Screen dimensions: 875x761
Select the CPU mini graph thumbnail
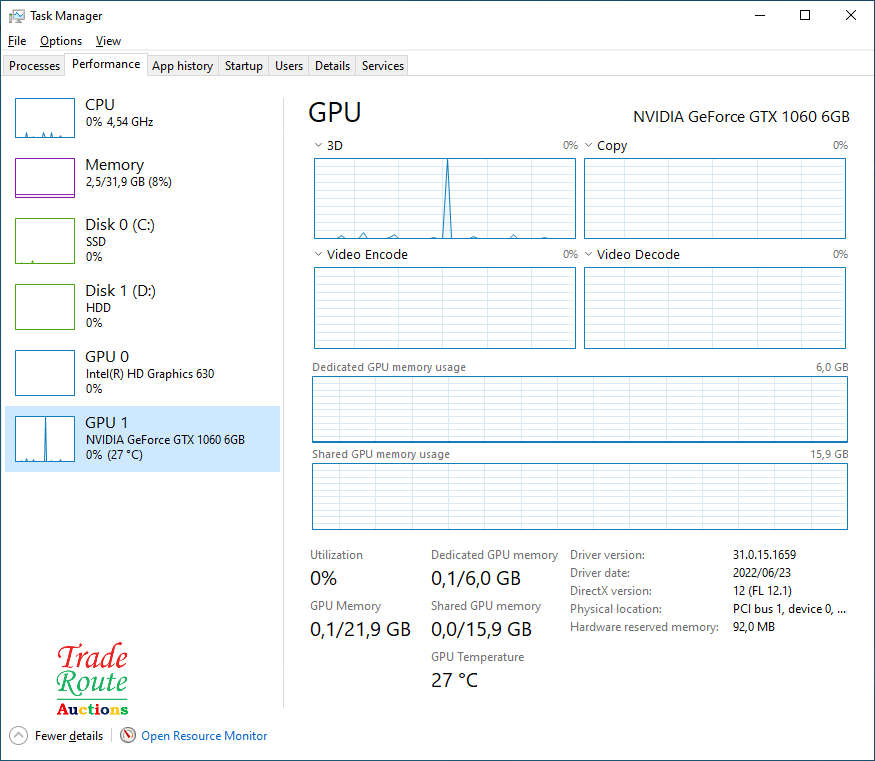coord(45,118)
